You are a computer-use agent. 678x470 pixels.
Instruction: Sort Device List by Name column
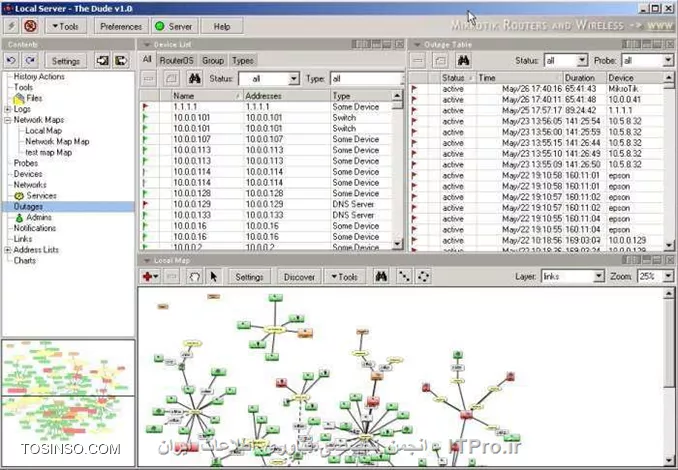click(207, 96)
